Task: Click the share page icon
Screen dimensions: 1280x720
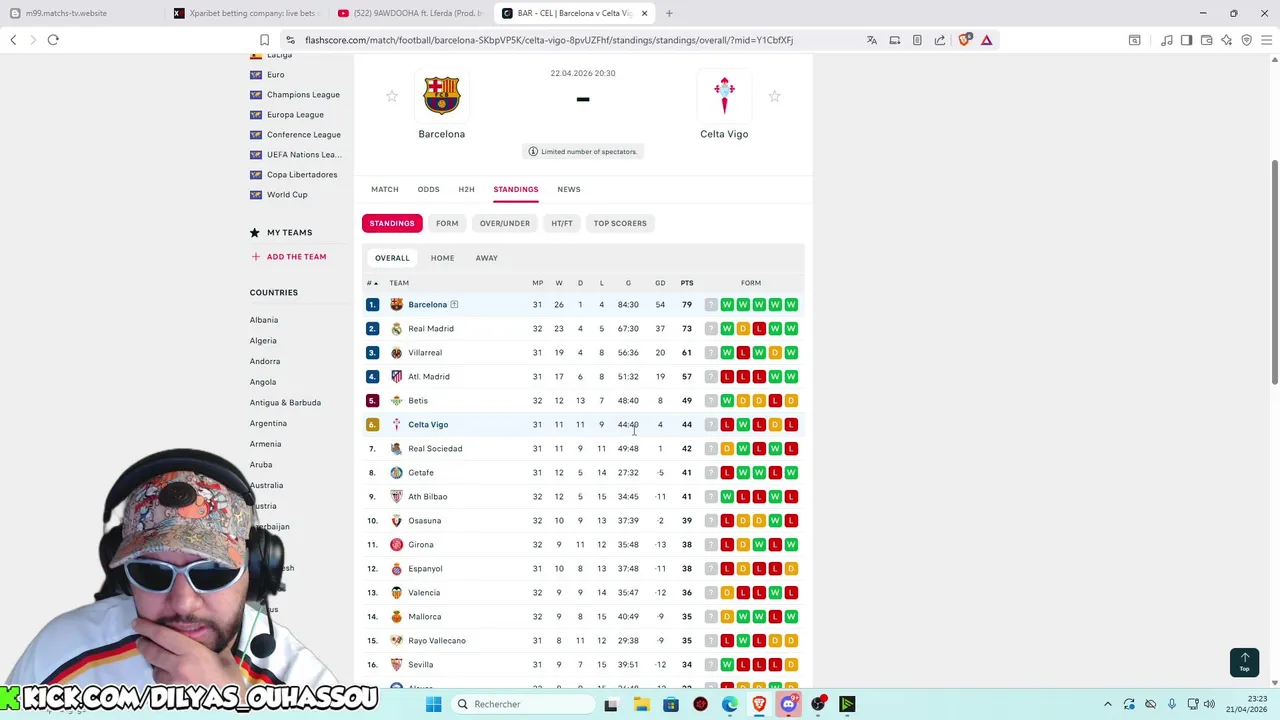Action: pos(940,40)
